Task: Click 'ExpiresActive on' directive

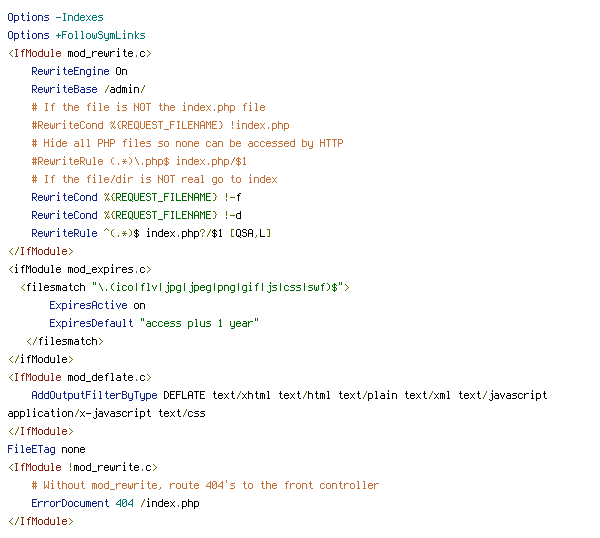Action: [97, 305]
